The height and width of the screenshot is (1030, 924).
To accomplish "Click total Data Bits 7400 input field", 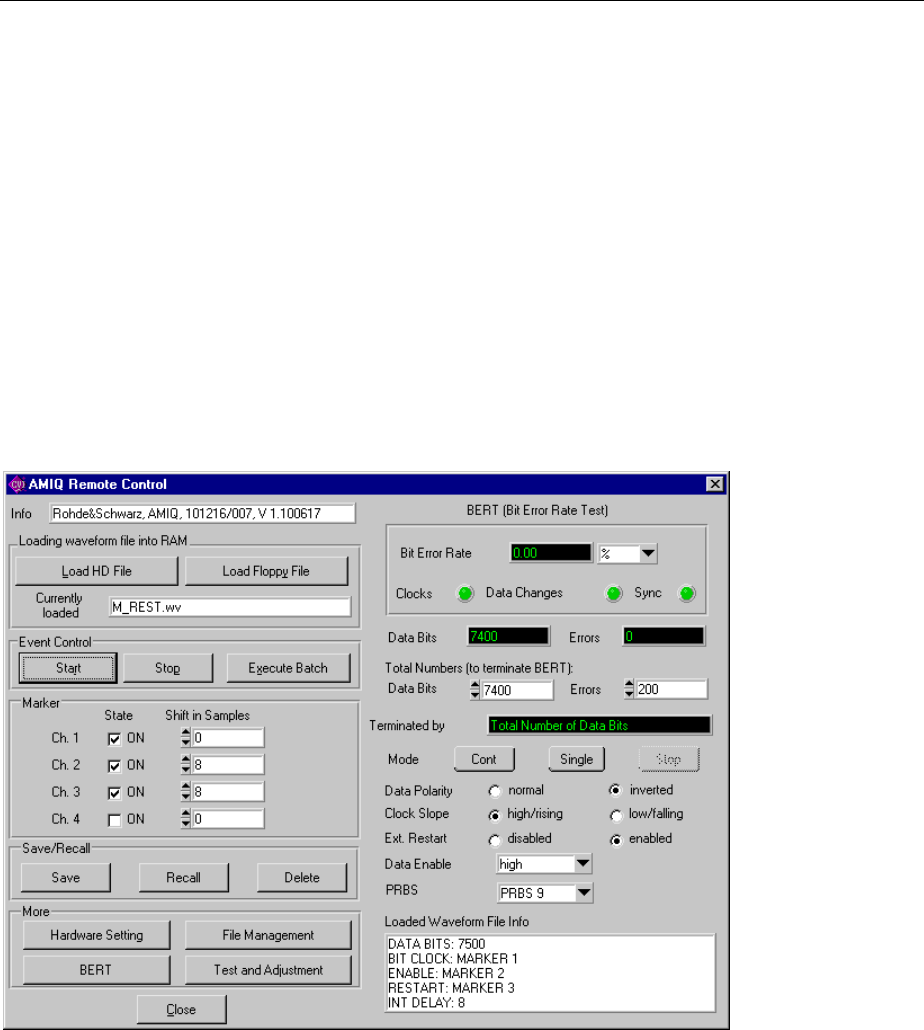I will click(x=517, y=690).
